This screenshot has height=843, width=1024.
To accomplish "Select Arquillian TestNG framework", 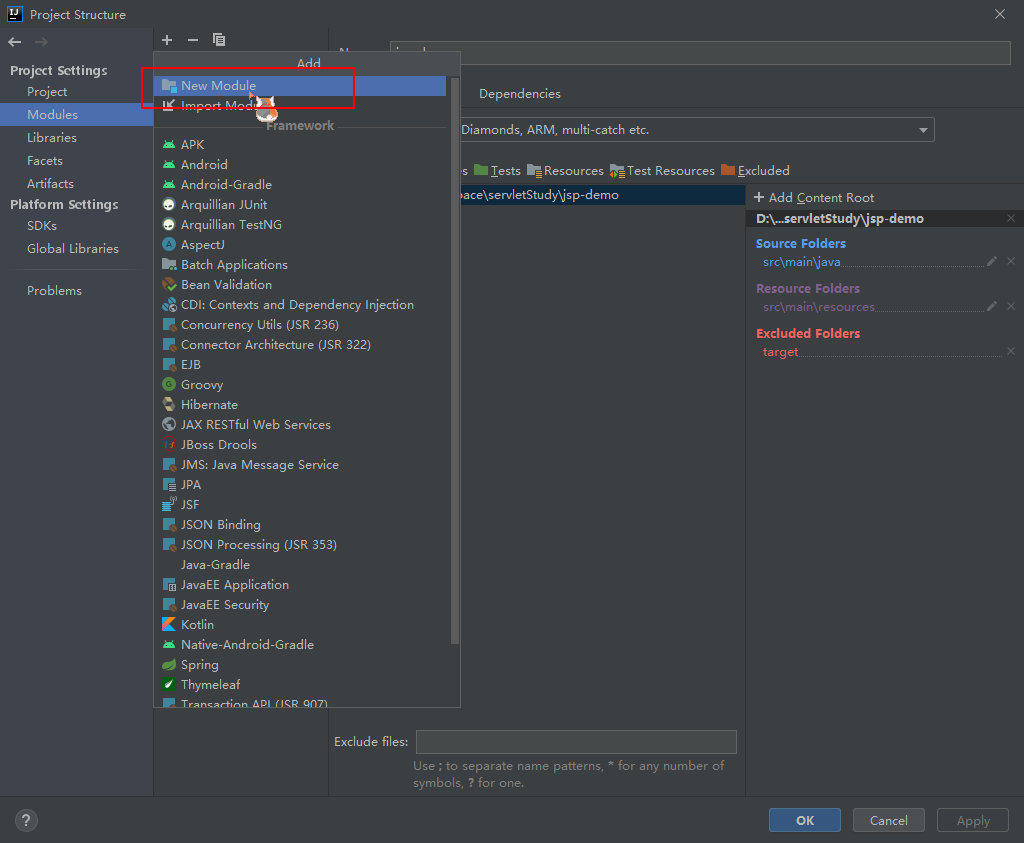I will pos(302,225).
